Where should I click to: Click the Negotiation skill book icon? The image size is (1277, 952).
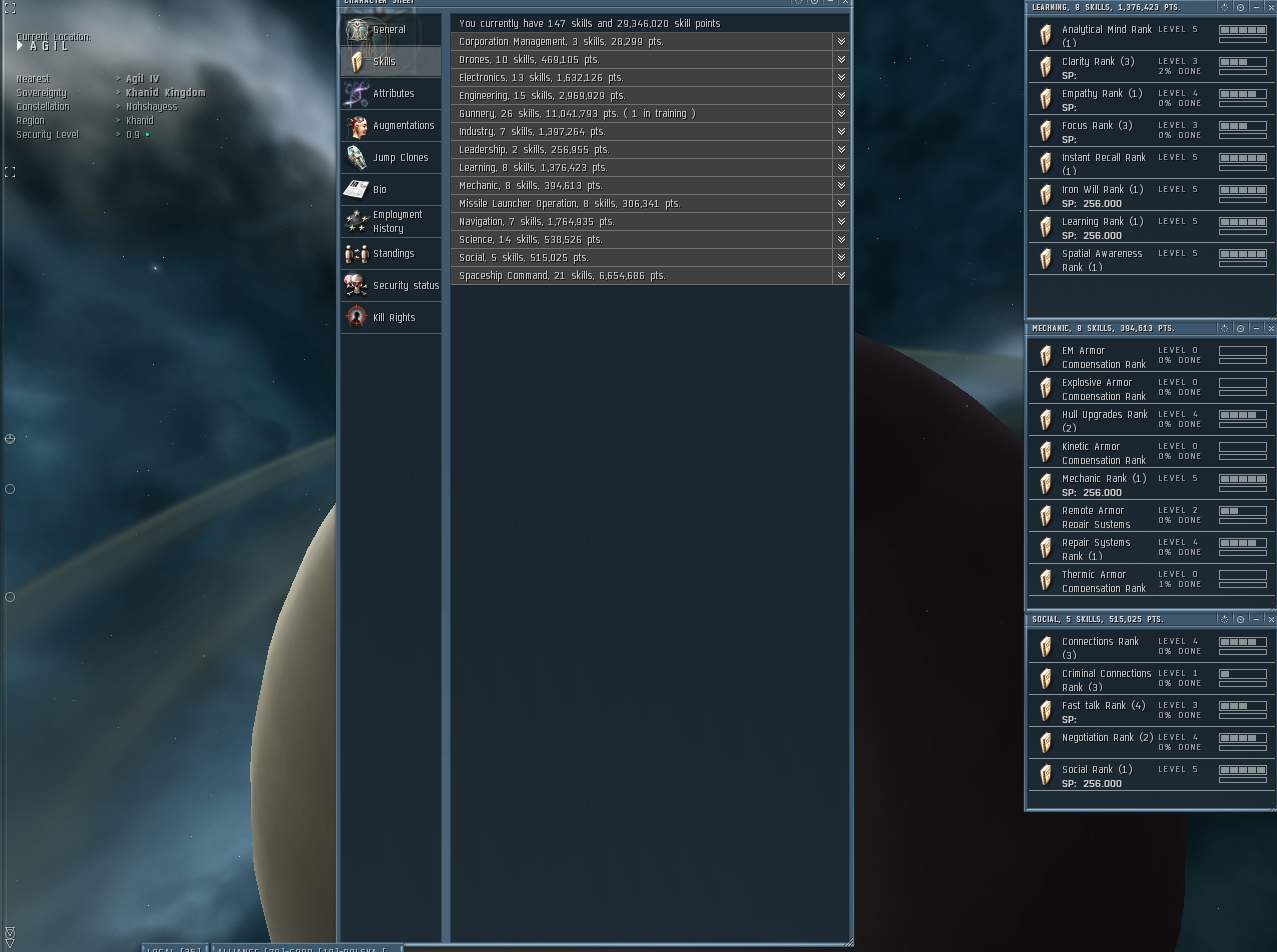tap(1046, 743)
